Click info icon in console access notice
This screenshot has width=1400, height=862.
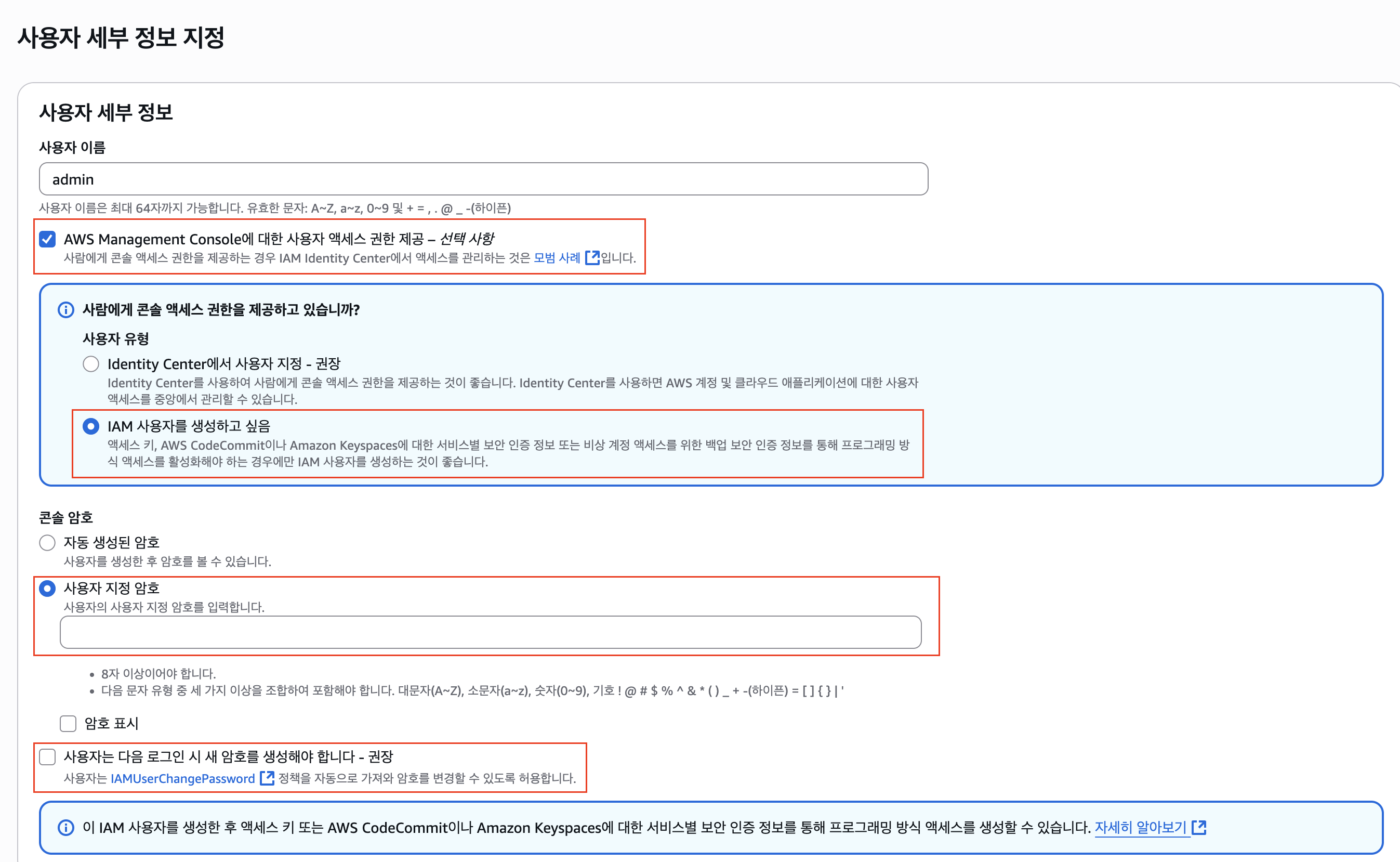(66, 309)
